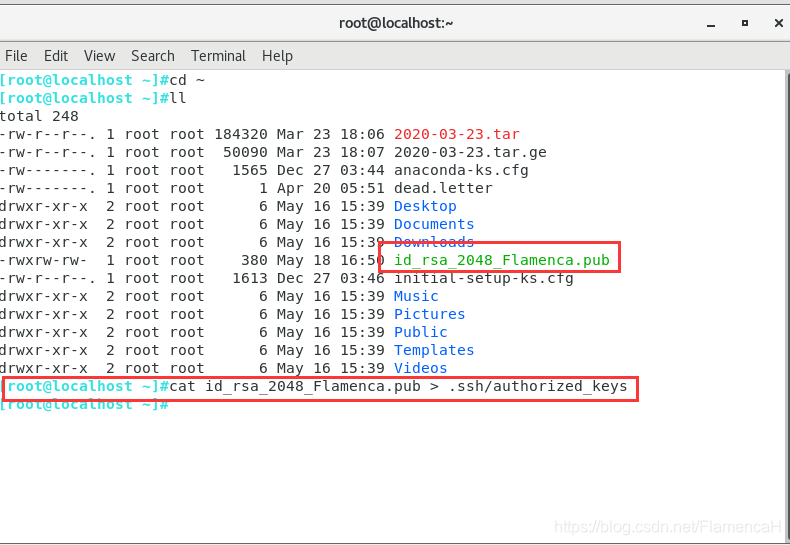The height and width of the screenshot is (545, 790).
Task: Click the 2020-03-23.tar file name
Action: [456, 134]
